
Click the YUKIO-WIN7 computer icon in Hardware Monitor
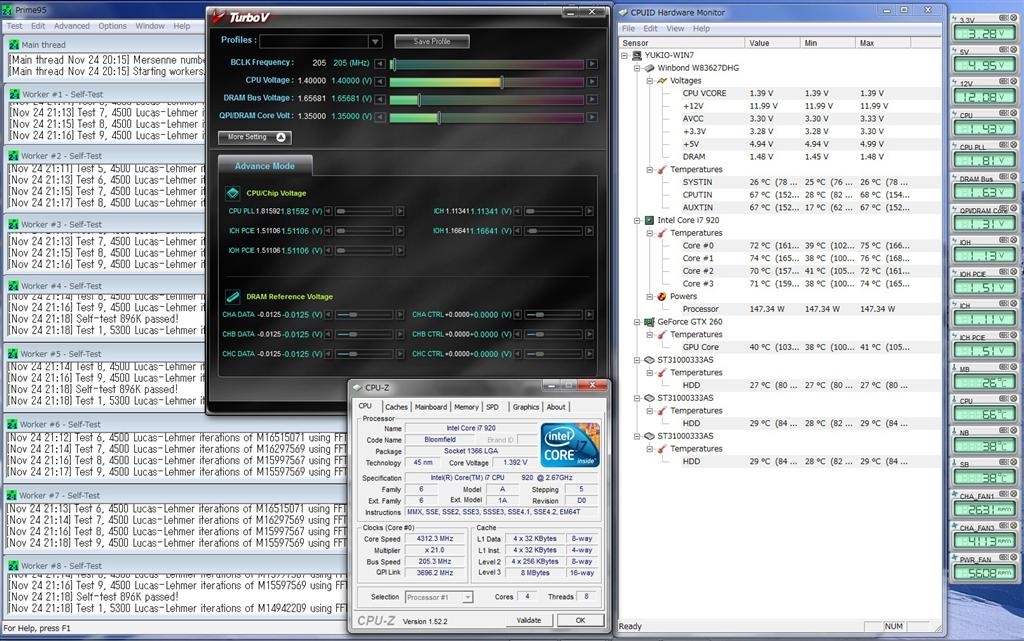[x=637, y=55]
